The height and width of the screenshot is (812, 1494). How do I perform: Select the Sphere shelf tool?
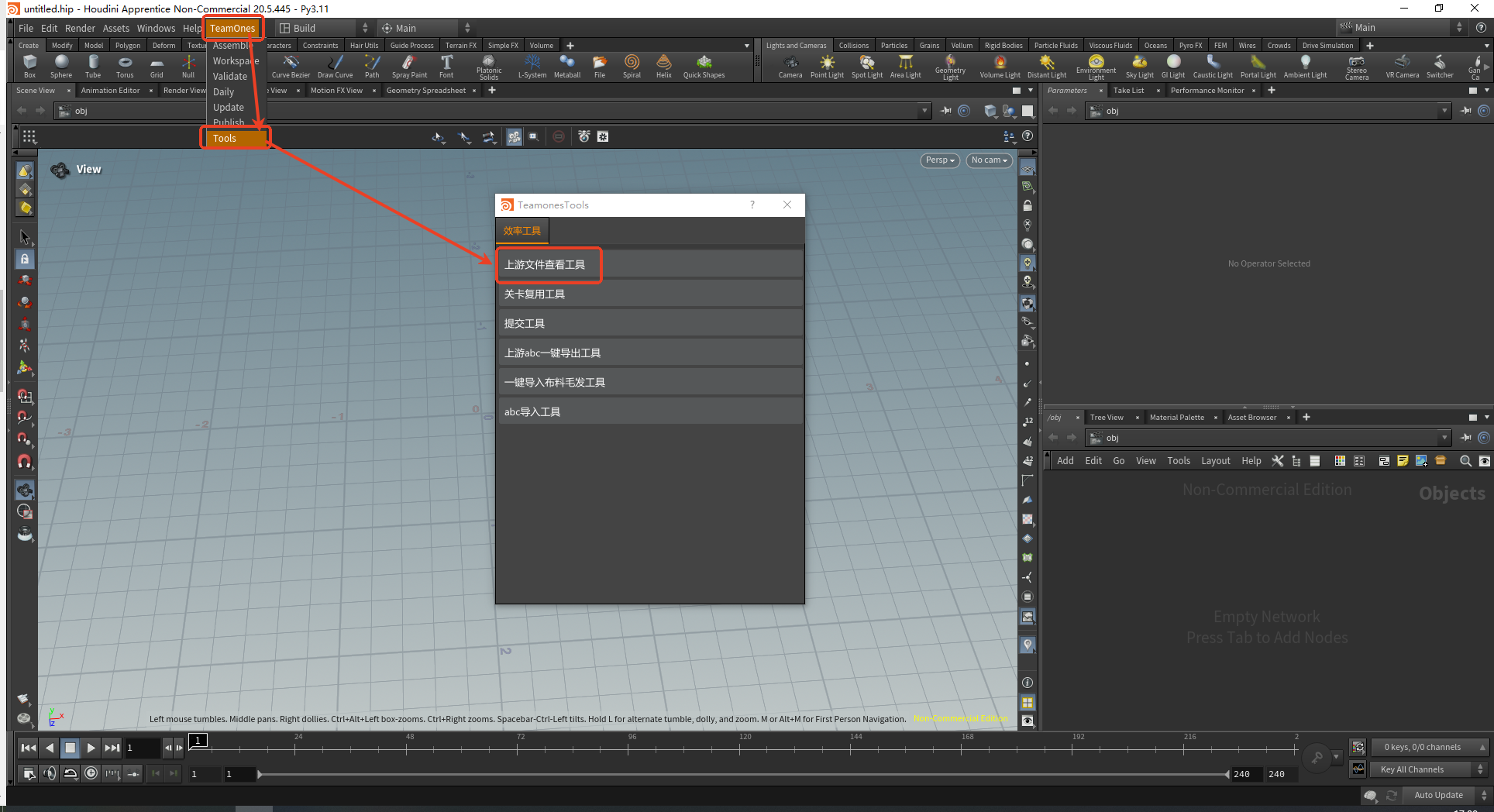[61, 65]
